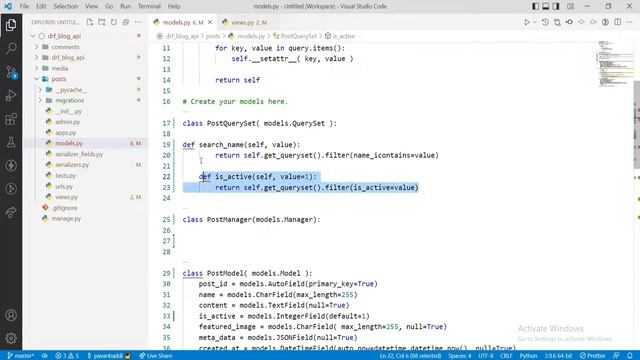Click the git commit node icon in editor toolbar
640x360 pixels.
[569, 22]
